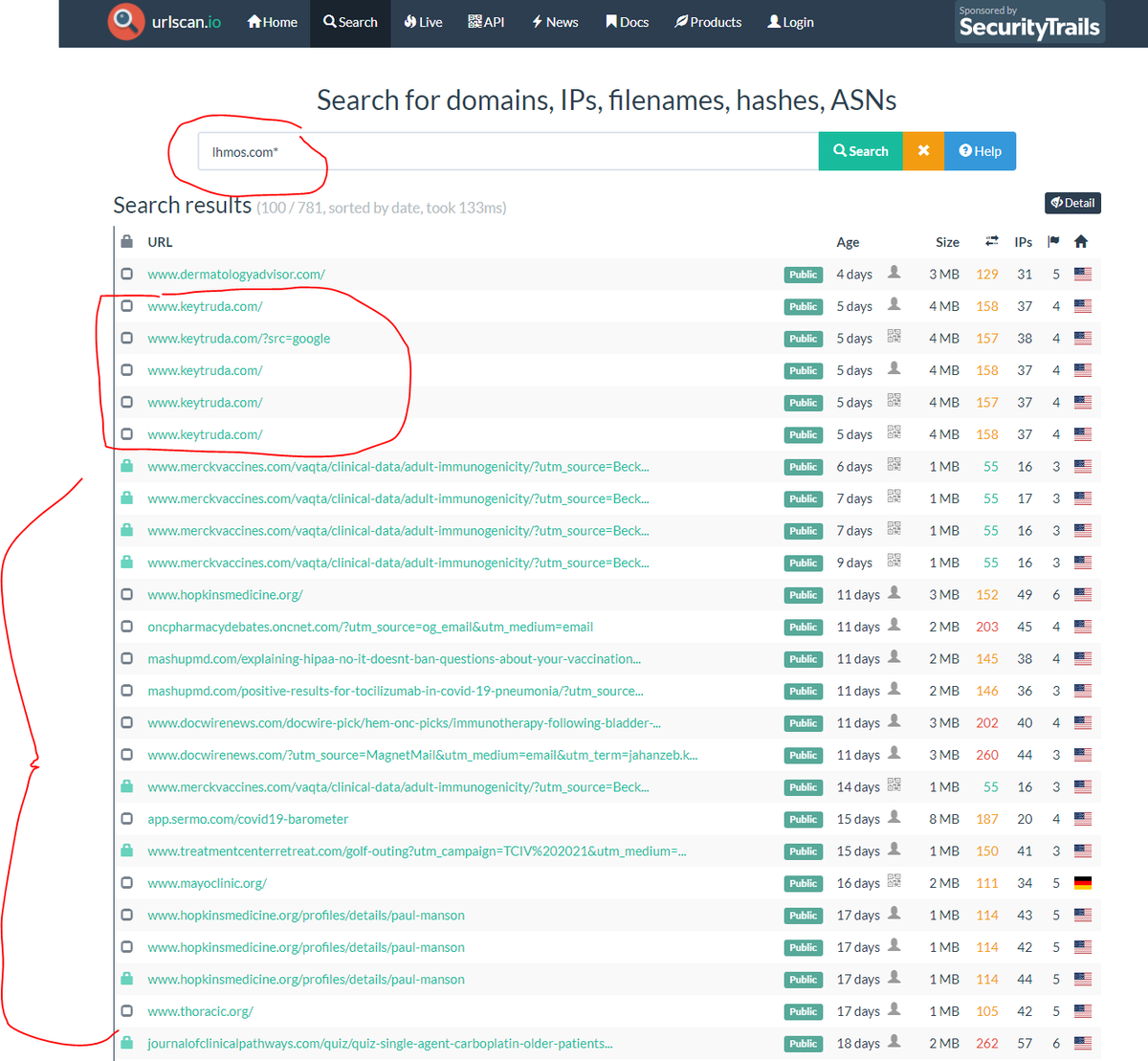
Task: Focus the search query input field
Action: 508,151
